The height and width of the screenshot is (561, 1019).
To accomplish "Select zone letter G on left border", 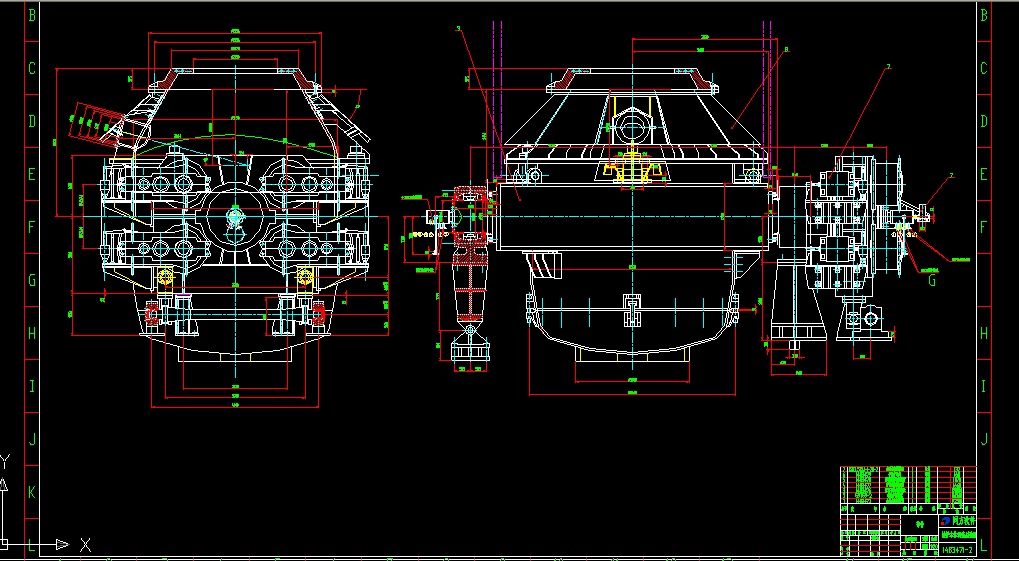I will tap(32, 280).
